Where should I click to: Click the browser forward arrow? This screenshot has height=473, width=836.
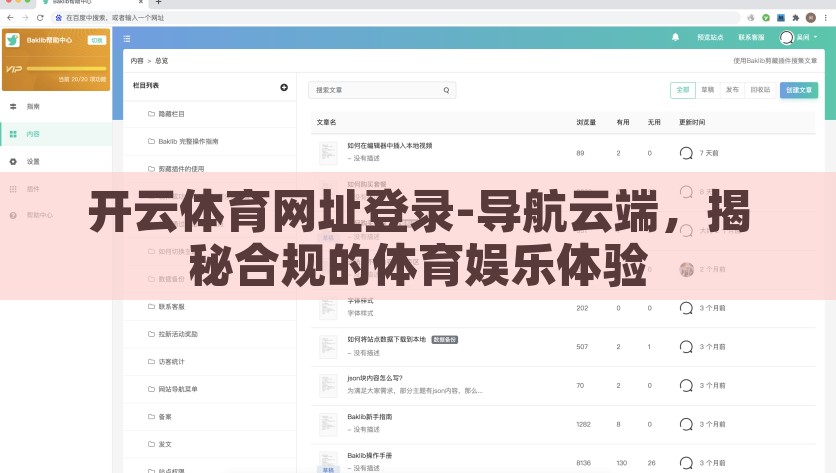(25, 18)
